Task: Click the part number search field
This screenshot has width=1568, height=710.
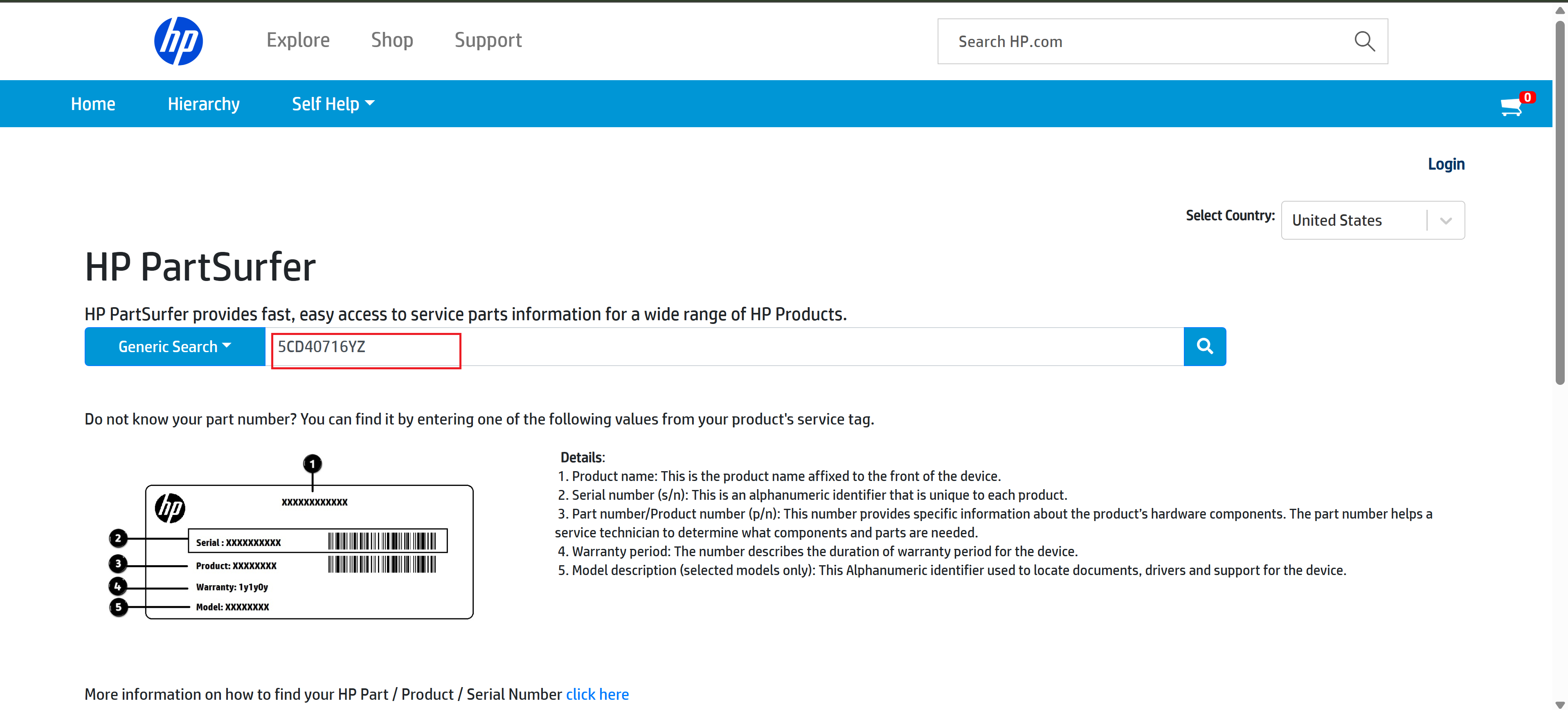Action: coord(724,346)
